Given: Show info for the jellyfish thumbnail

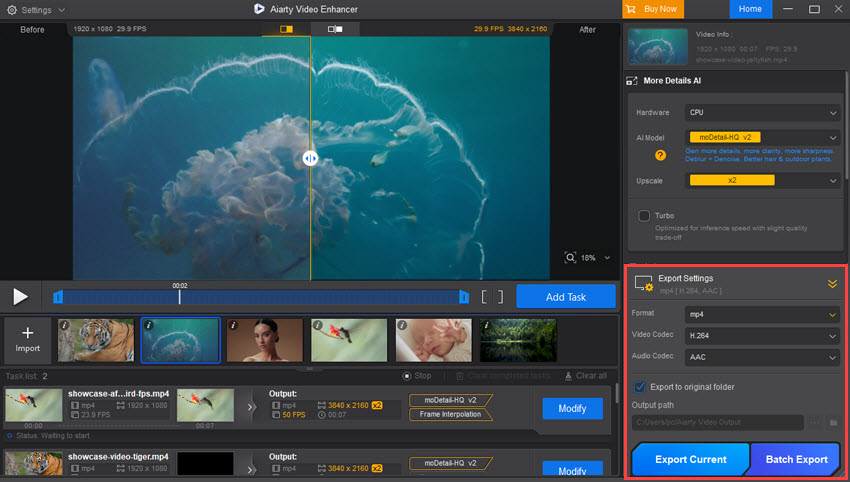Looking at the screenshot, I should pos(149,325).
